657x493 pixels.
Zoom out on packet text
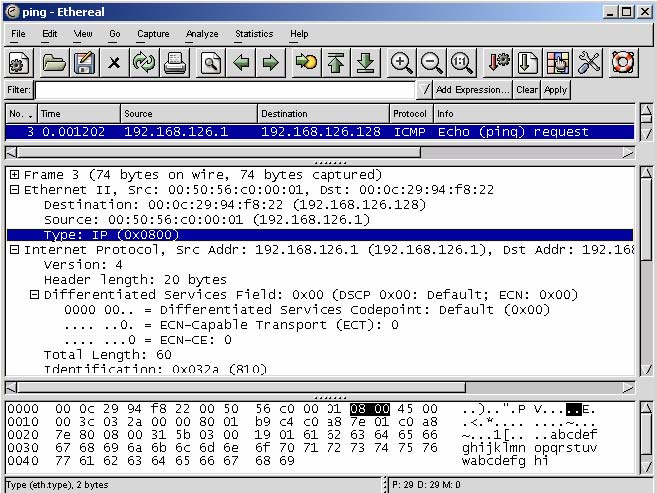pyautogui.click(x=431, y=63)
